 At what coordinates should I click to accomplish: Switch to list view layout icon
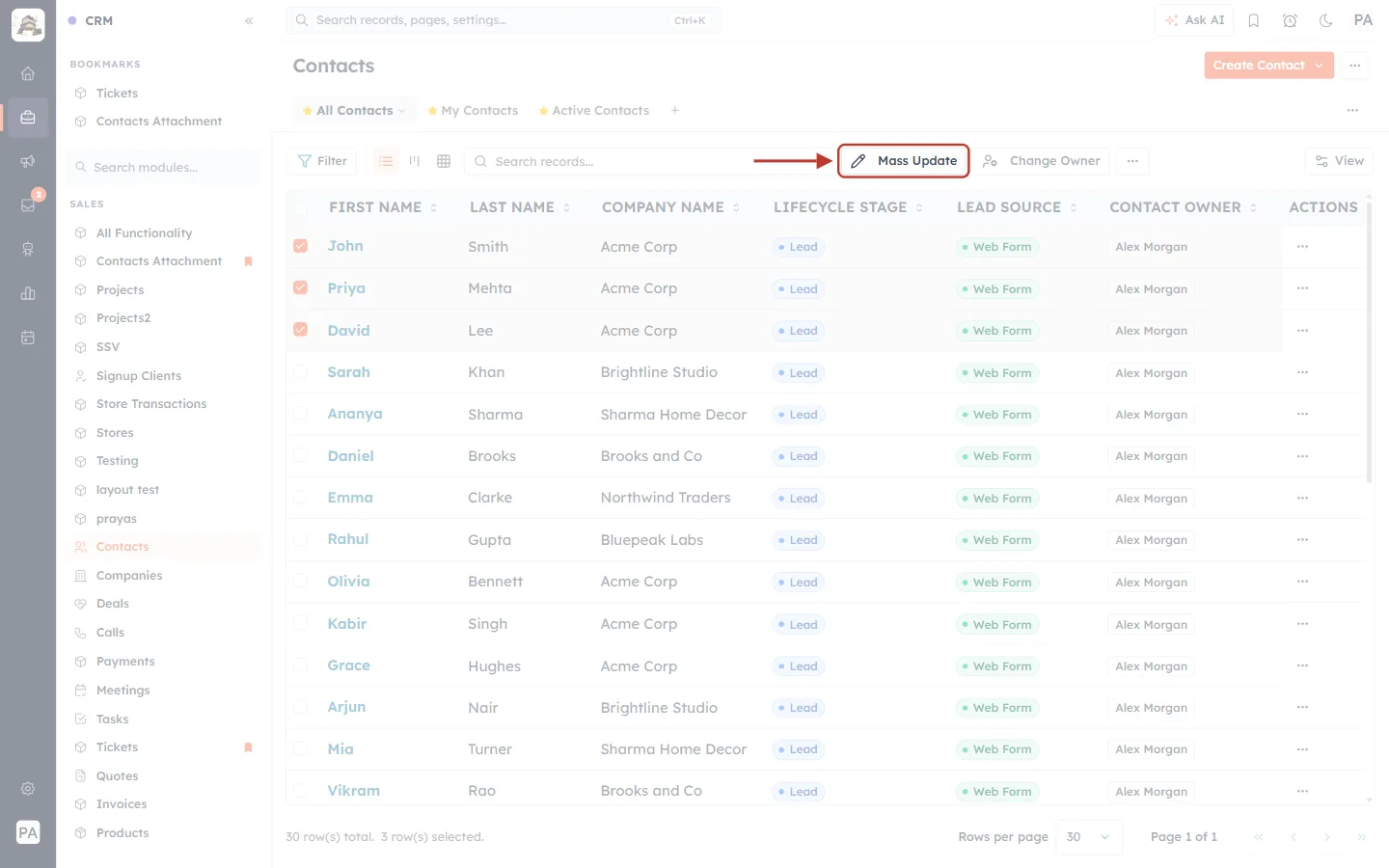coord(386,161)
